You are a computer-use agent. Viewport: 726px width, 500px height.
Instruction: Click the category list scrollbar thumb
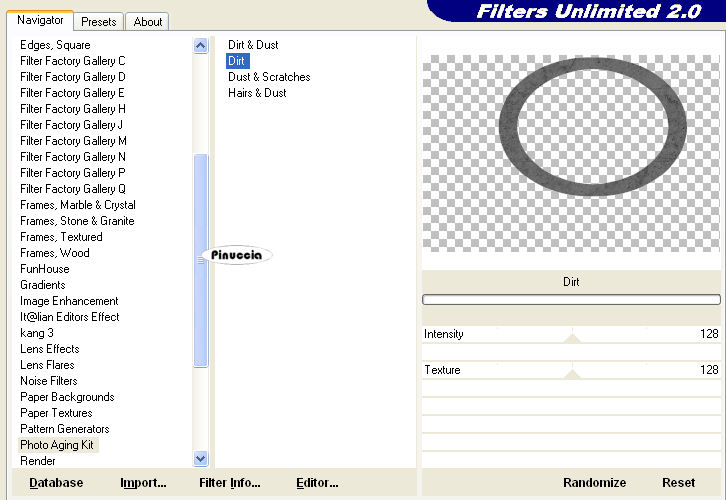pos(200,261)
